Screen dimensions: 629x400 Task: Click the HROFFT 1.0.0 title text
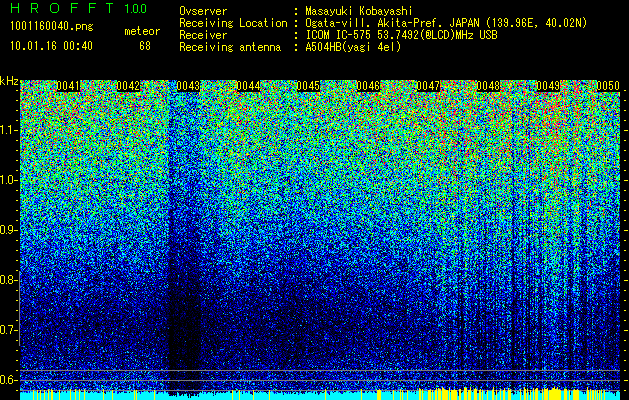(x=79, y=8)
